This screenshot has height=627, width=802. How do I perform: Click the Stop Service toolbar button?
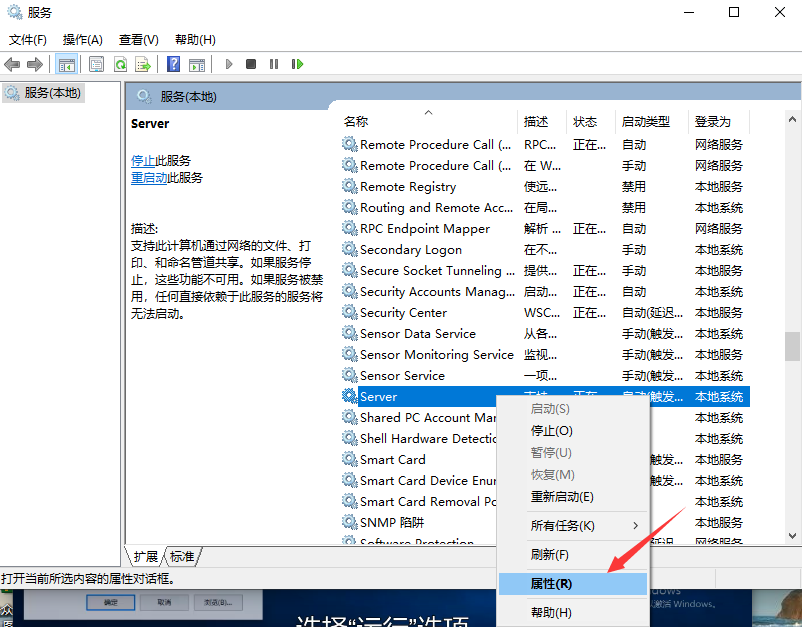click(251, 64)
